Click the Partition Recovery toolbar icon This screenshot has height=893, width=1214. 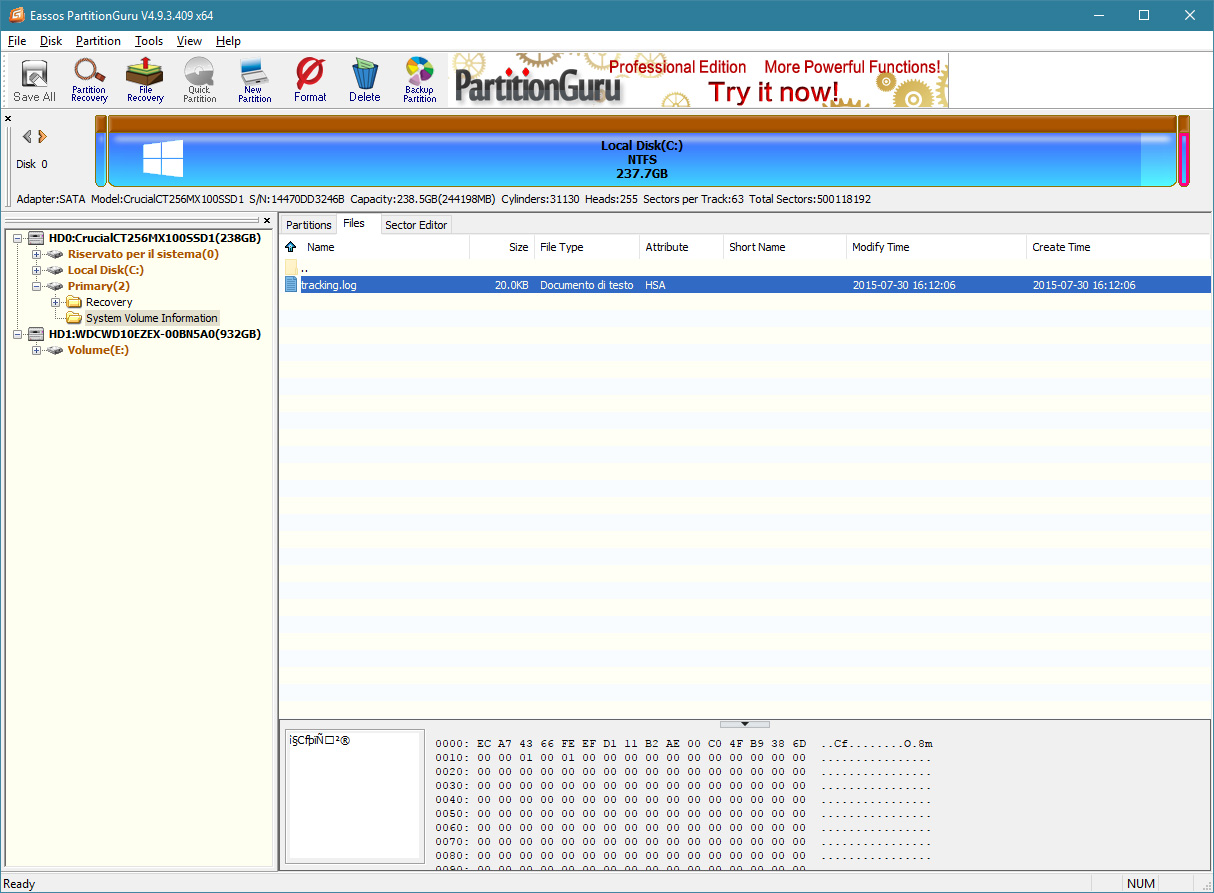pos(89,80)
